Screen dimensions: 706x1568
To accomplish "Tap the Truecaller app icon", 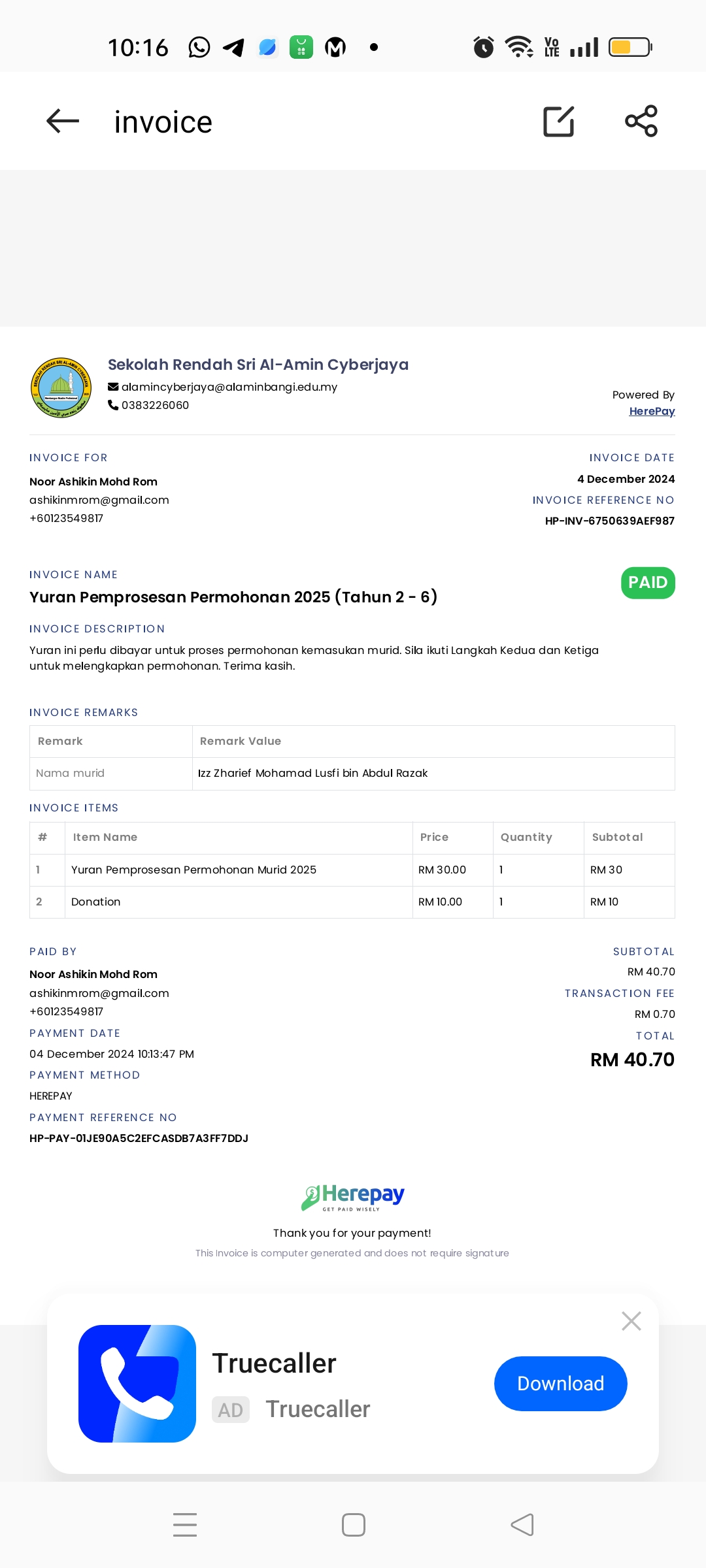I will [x=137, y=1384].
